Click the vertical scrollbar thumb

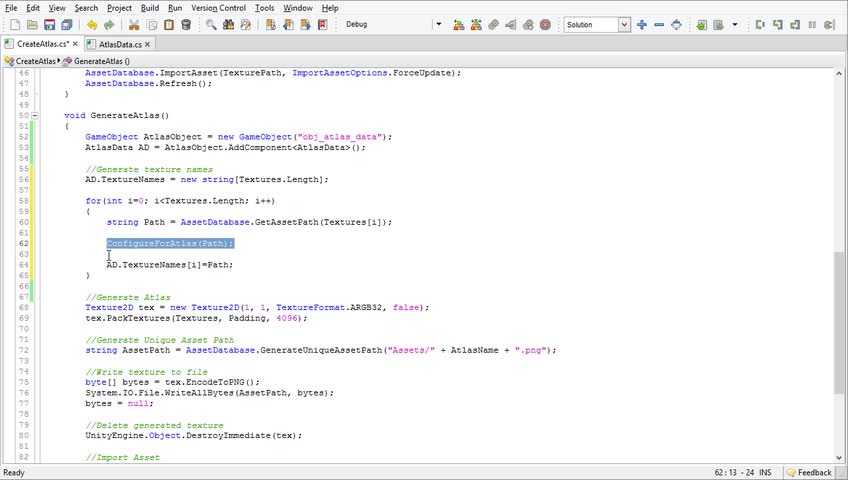click(839, 323)
